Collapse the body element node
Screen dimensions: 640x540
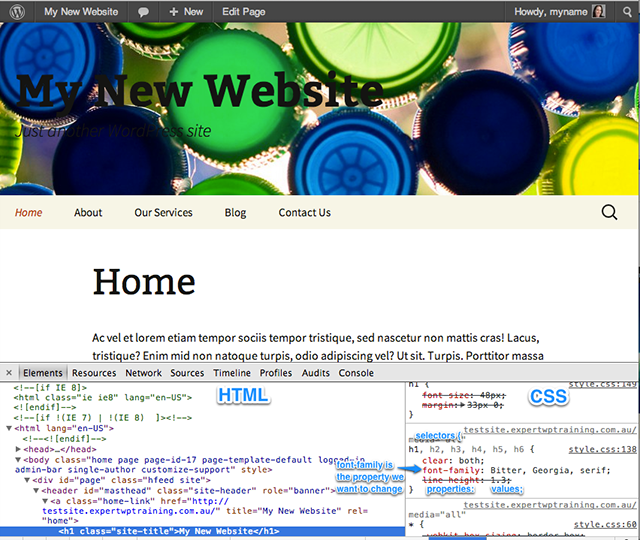(18, 460)
